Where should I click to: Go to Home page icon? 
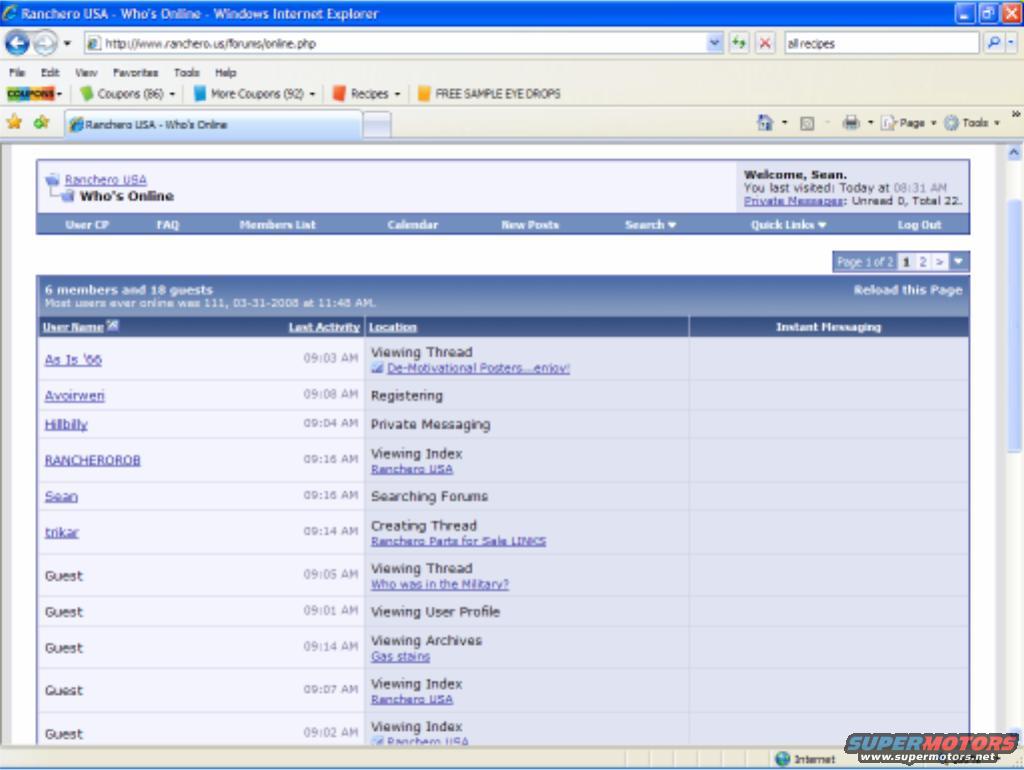[x=765, y=123]
